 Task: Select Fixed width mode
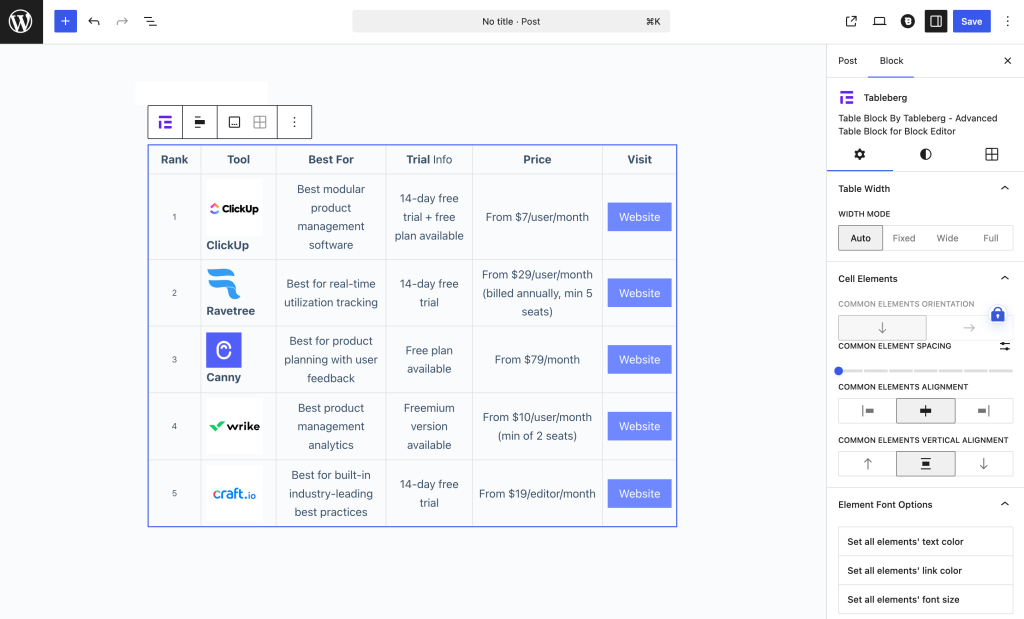pyautogui.click(x=904, y=238)
